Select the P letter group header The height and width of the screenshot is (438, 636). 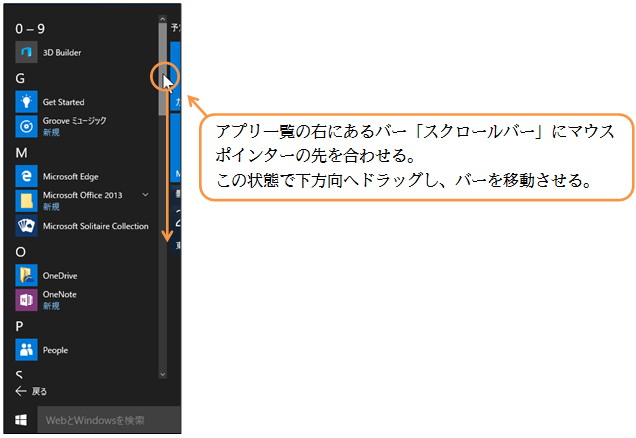[x=20, y=326]
